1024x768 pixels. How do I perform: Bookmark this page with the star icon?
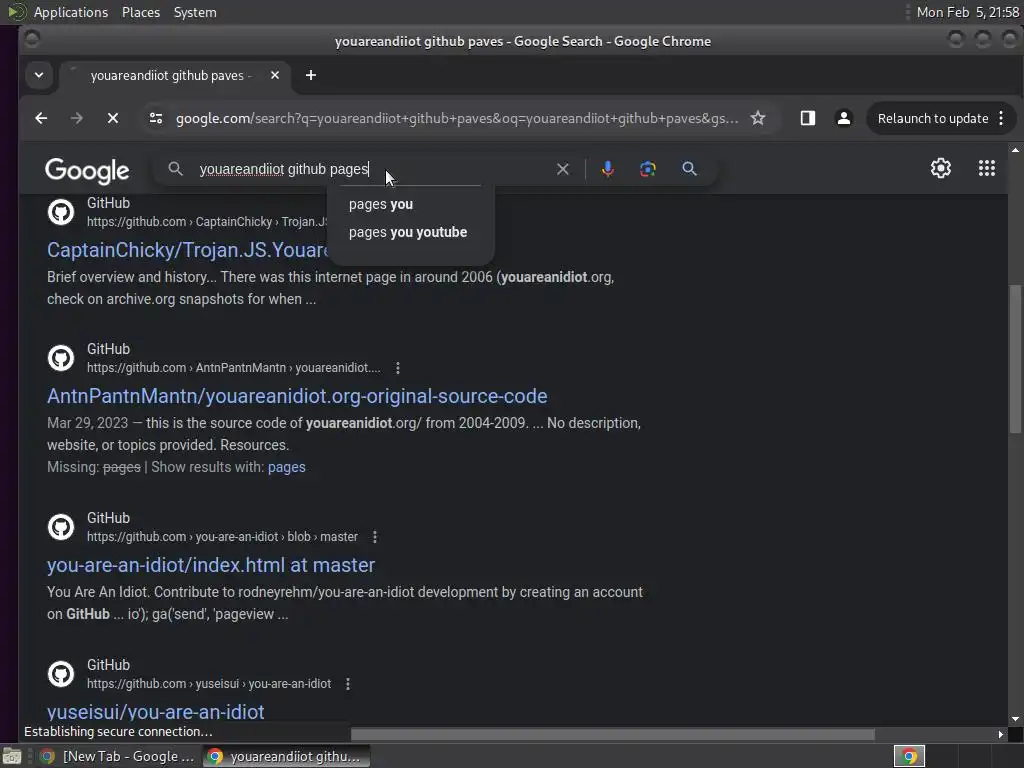[x=758, y=118]
